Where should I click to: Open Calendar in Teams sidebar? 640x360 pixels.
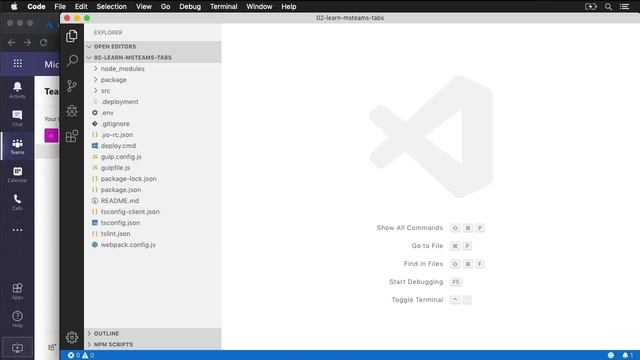(x=17, y=174)
